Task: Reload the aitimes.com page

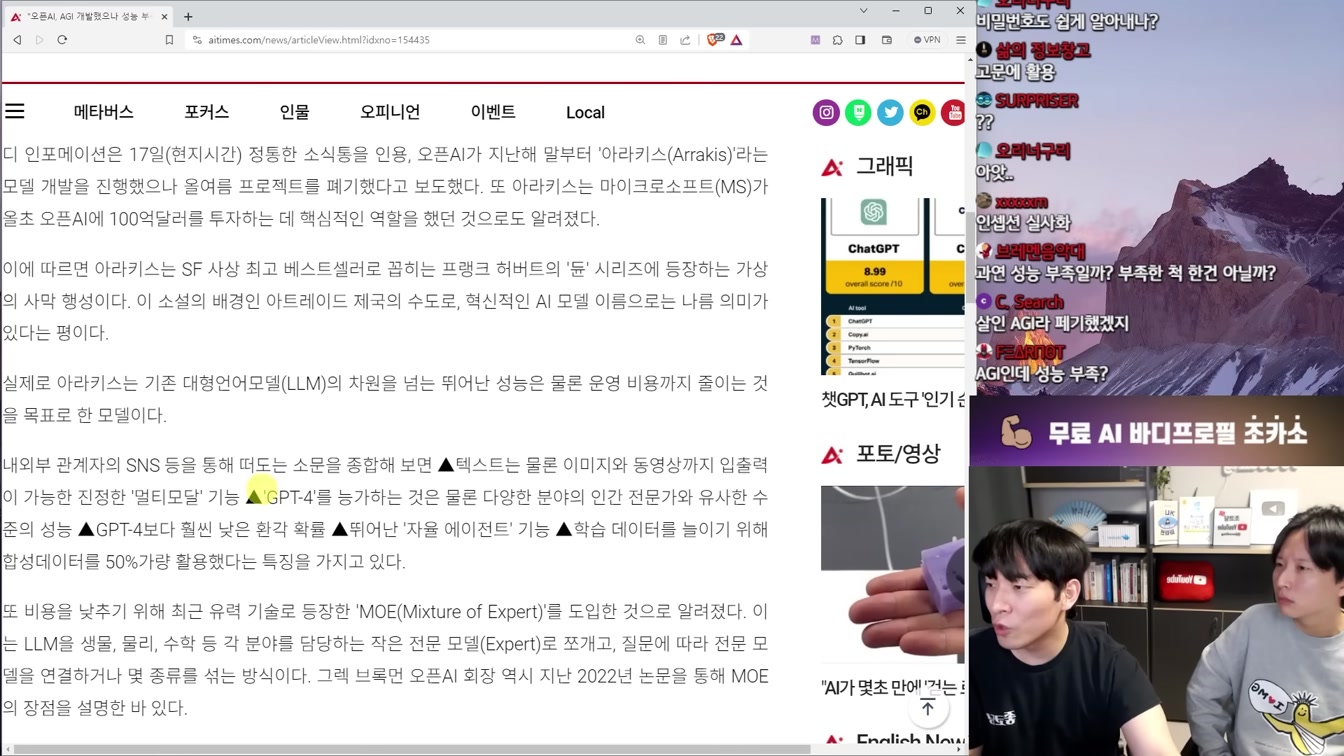Action: (62, 40)
